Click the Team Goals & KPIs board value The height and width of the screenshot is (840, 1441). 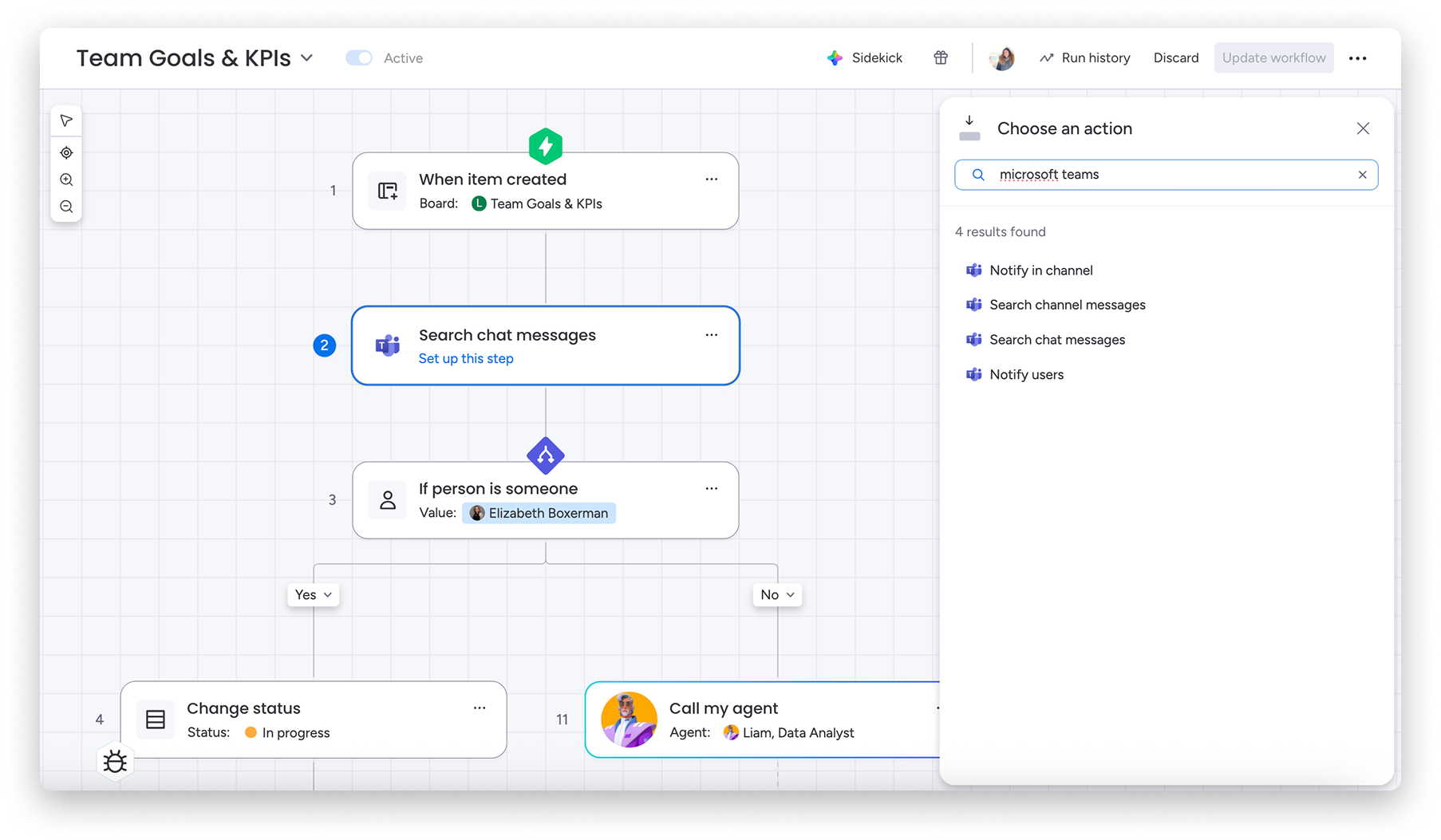[537, 203]
